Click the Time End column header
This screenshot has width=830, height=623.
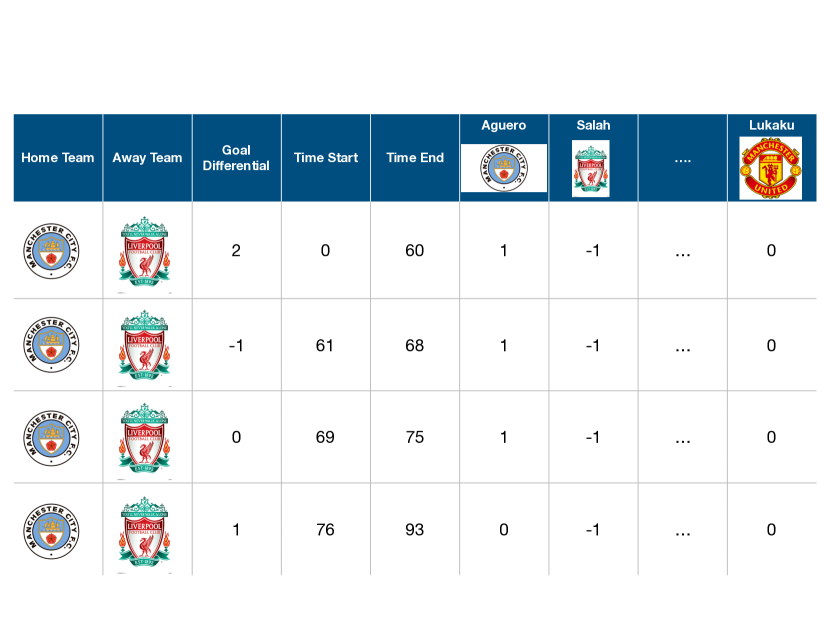415,158
